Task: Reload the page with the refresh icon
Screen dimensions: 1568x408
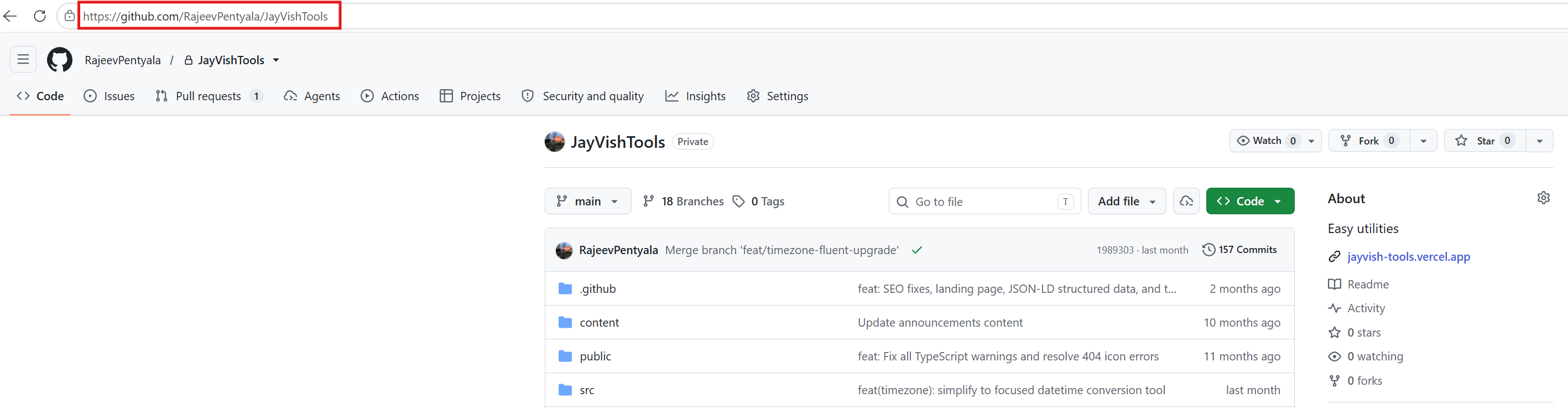Action: click(40, 16)
